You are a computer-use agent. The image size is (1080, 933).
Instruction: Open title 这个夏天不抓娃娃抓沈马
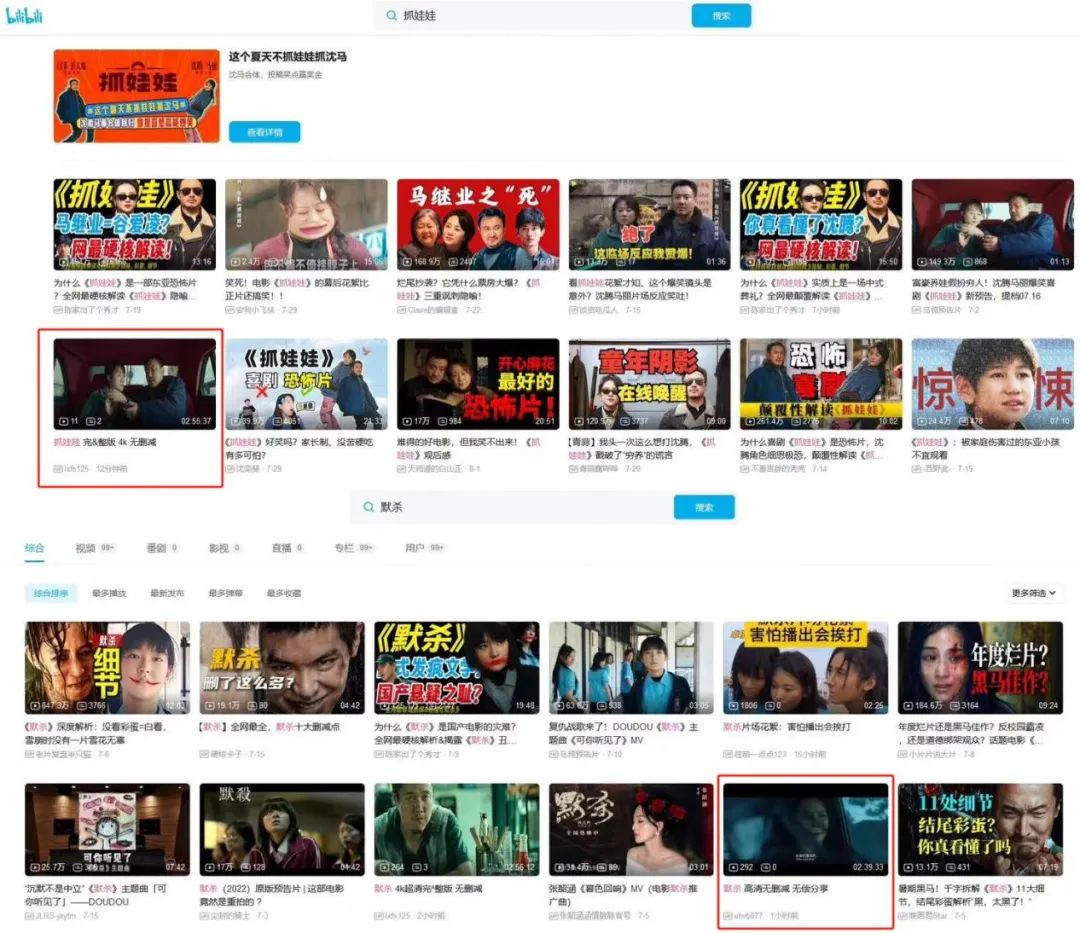pos(288,56)
